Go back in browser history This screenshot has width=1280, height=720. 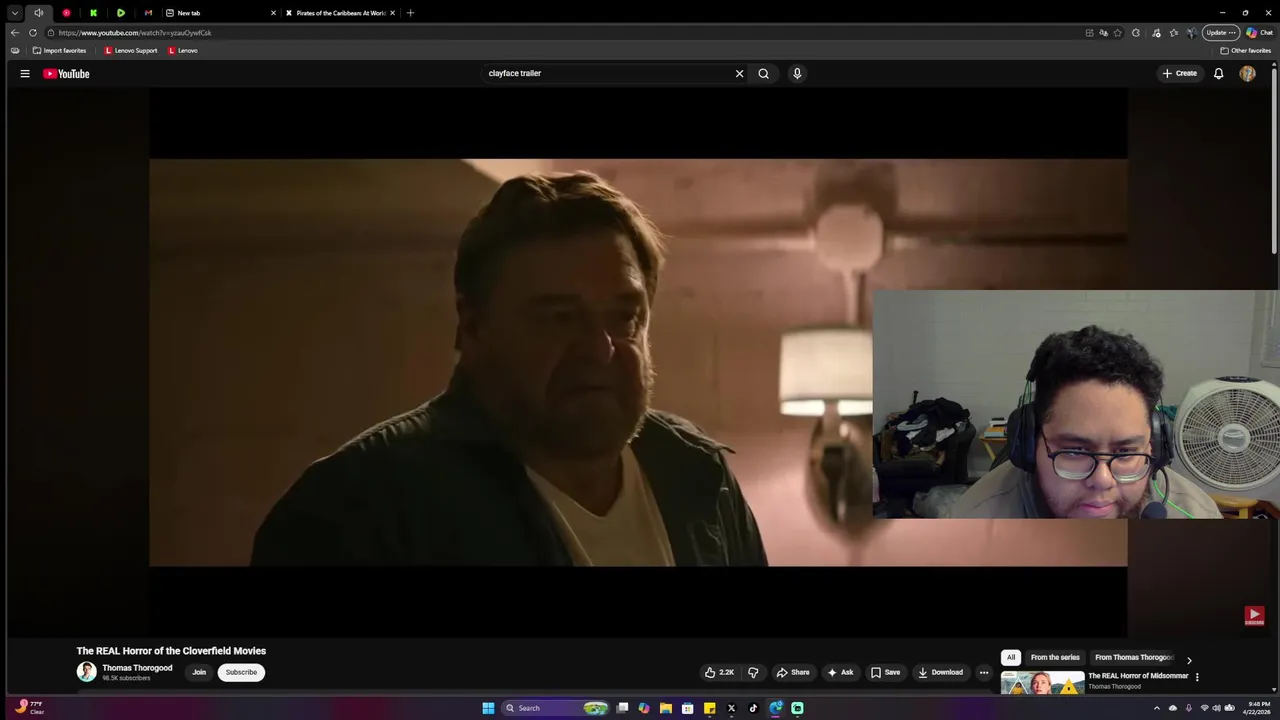14,32
